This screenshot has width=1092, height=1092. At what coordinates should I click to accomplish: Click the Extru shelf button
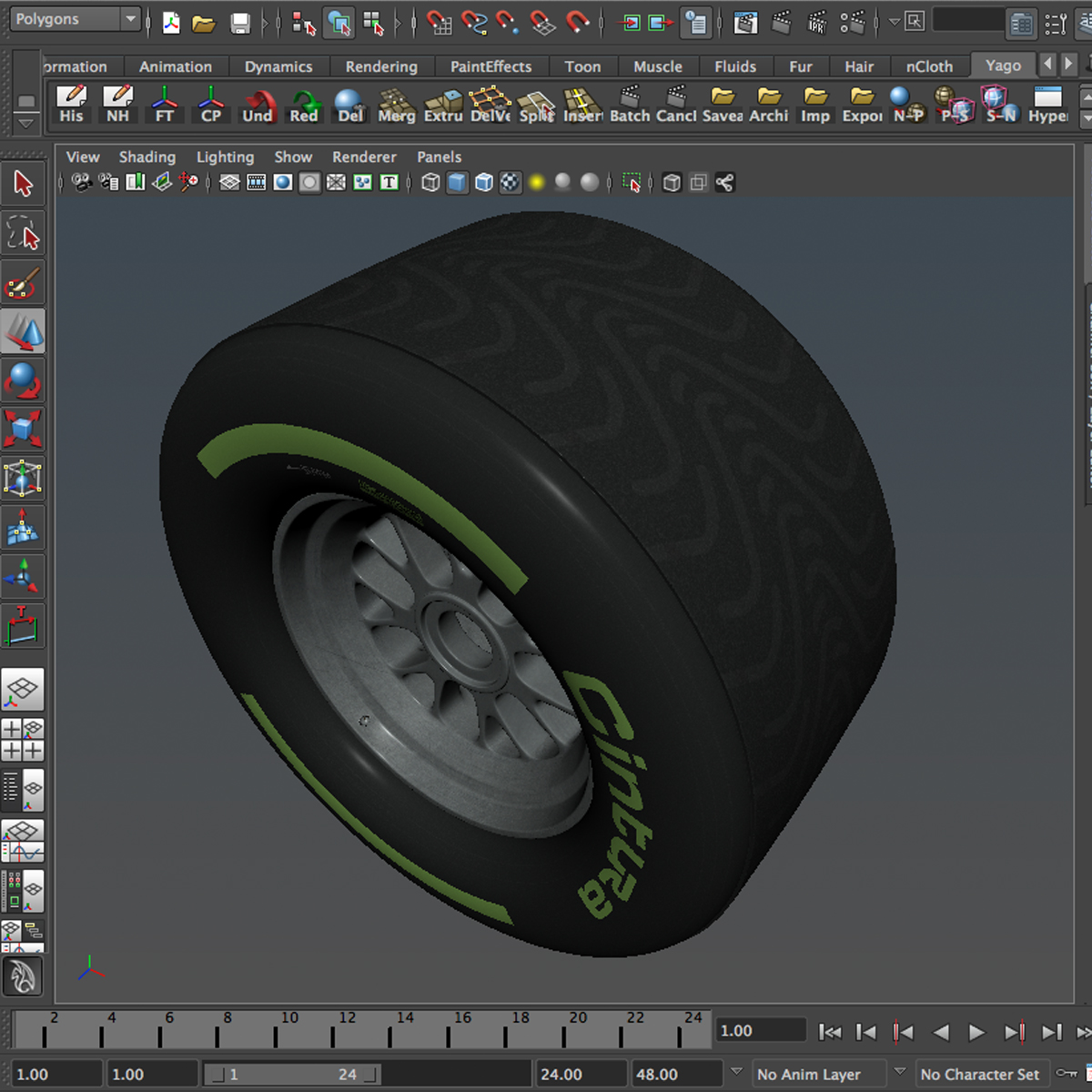click(443, 105)
